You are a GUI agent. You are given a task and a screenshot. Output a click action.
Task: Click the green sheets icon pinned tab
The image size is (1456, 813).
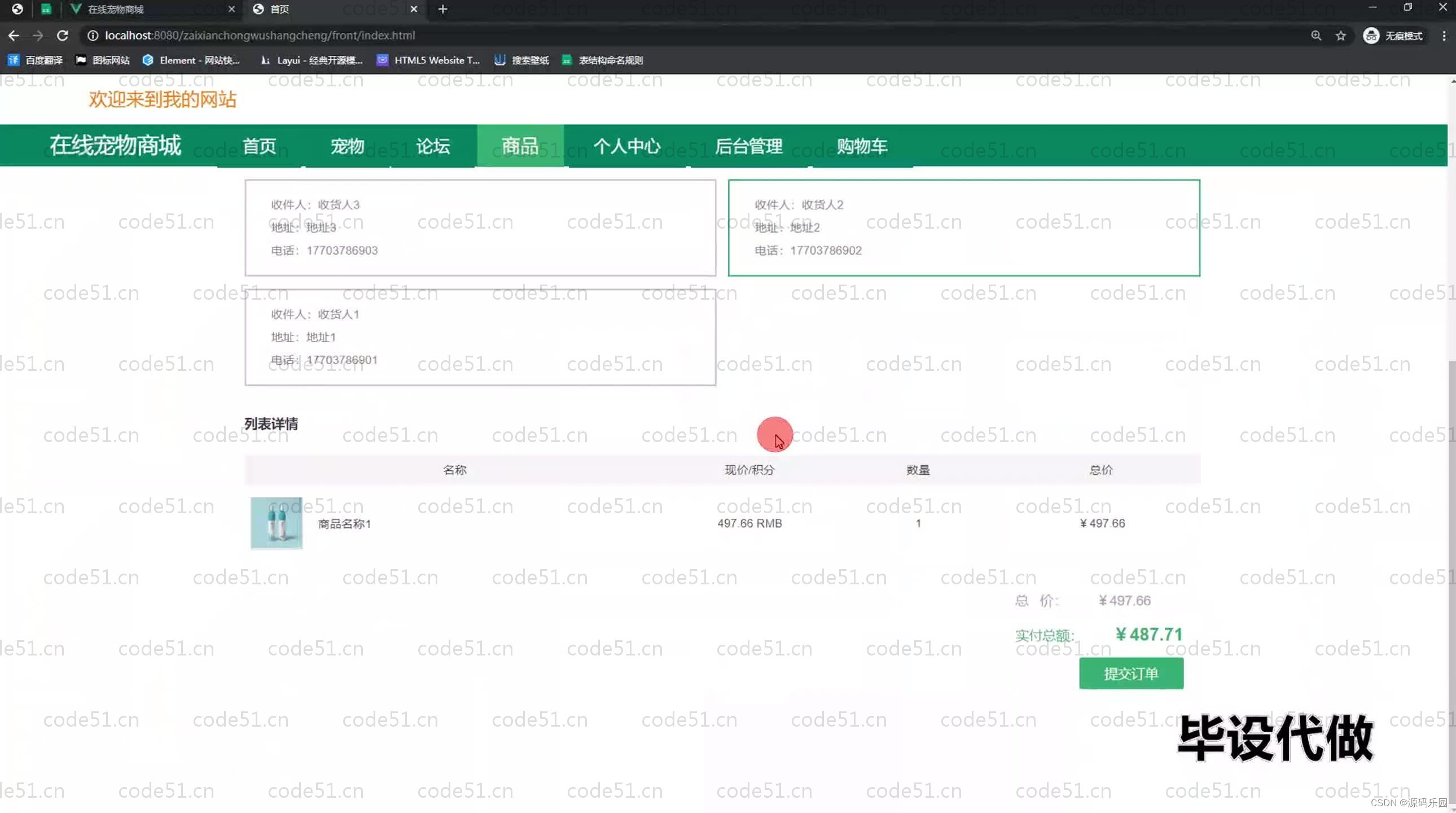point(46,9)
